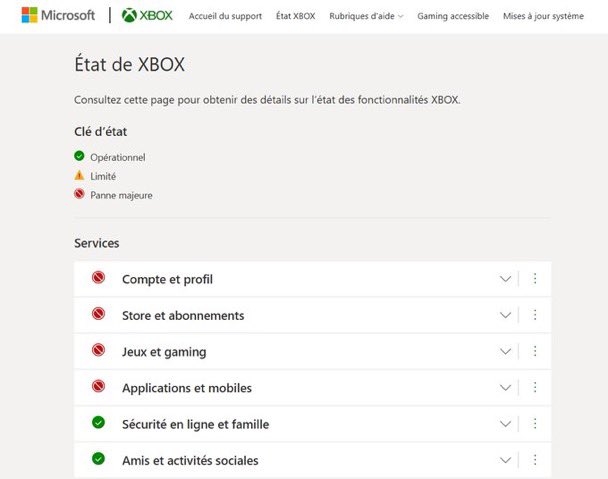
Task: Click the Compte et profil title
Action: pyautogui.click(x=168, y=279)
